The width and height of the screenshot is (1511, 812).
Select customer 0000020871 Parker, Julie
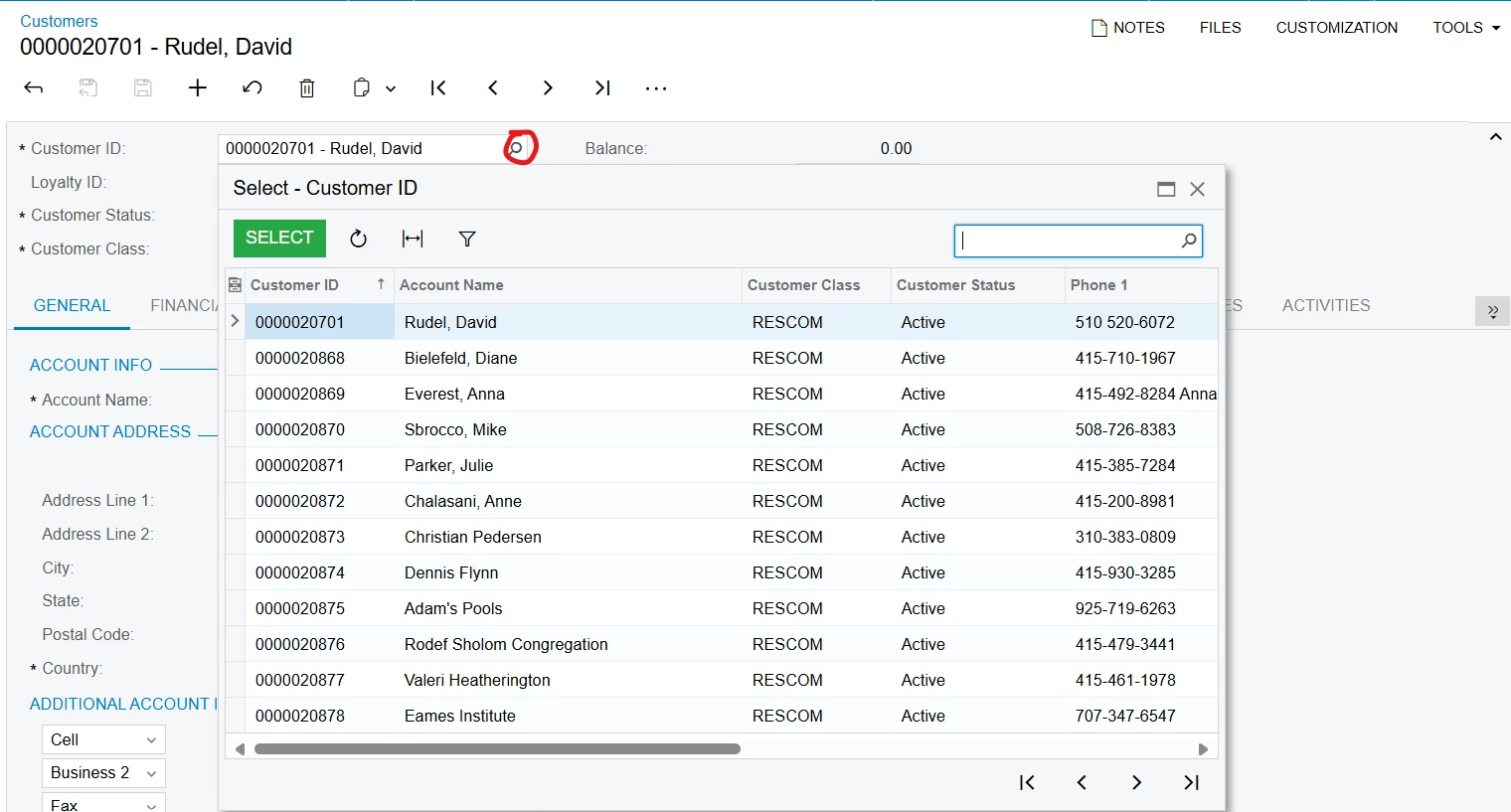tap(722, 465)
